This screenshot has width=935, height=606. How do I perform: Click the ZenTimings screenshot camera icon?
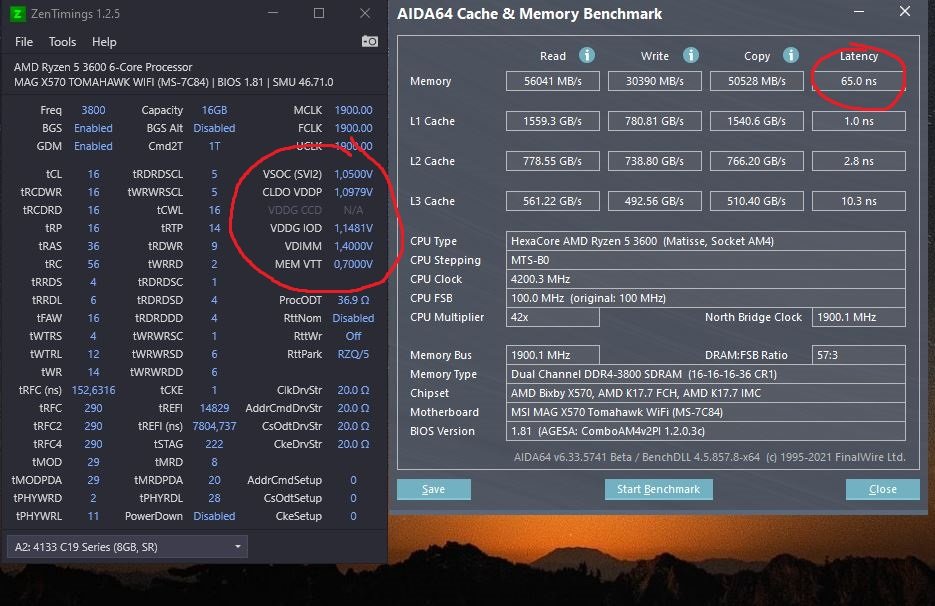370,41
